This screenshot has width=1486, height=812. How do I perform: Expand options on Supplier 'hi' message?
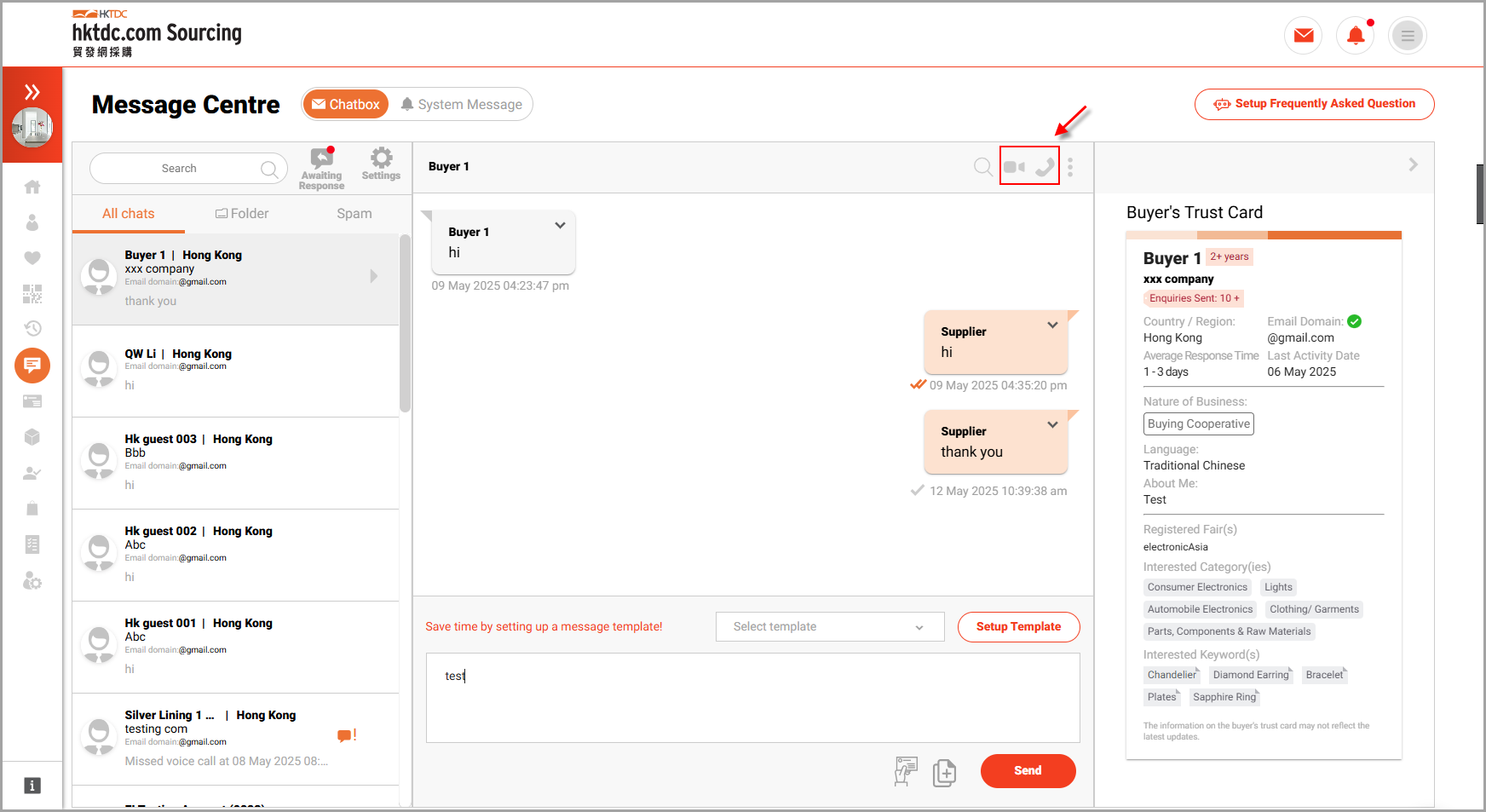click(x=1052, y=325)
